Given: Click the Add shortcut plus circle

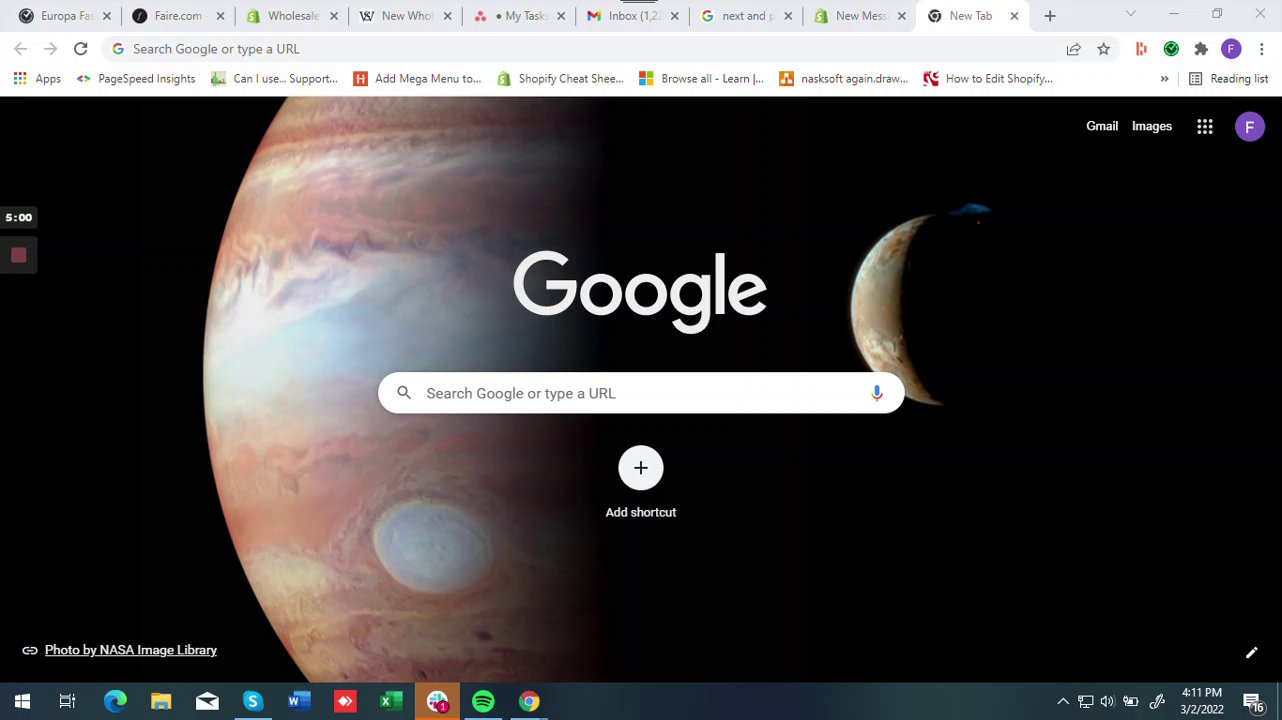Looking at the screenshot, I should click(641, 468).
